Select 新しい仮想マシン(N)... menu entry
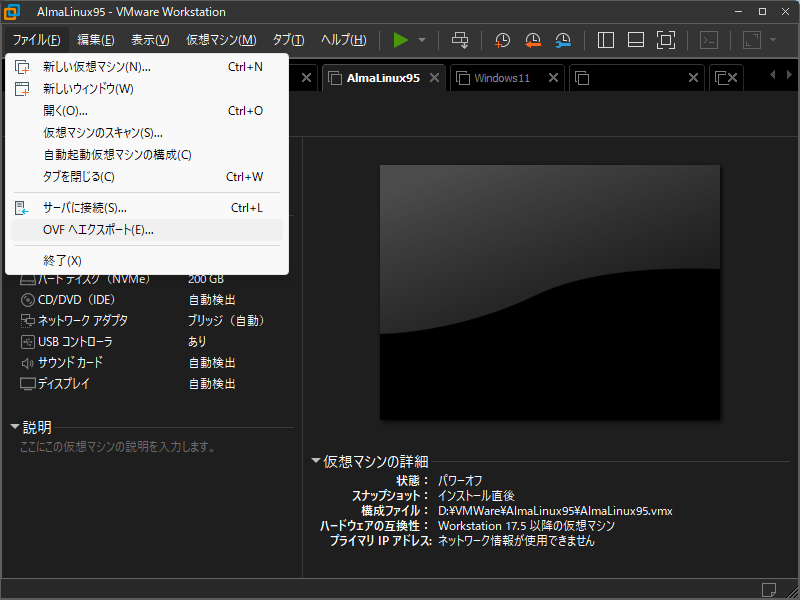The image size is (800, 600). pos(96,67)
